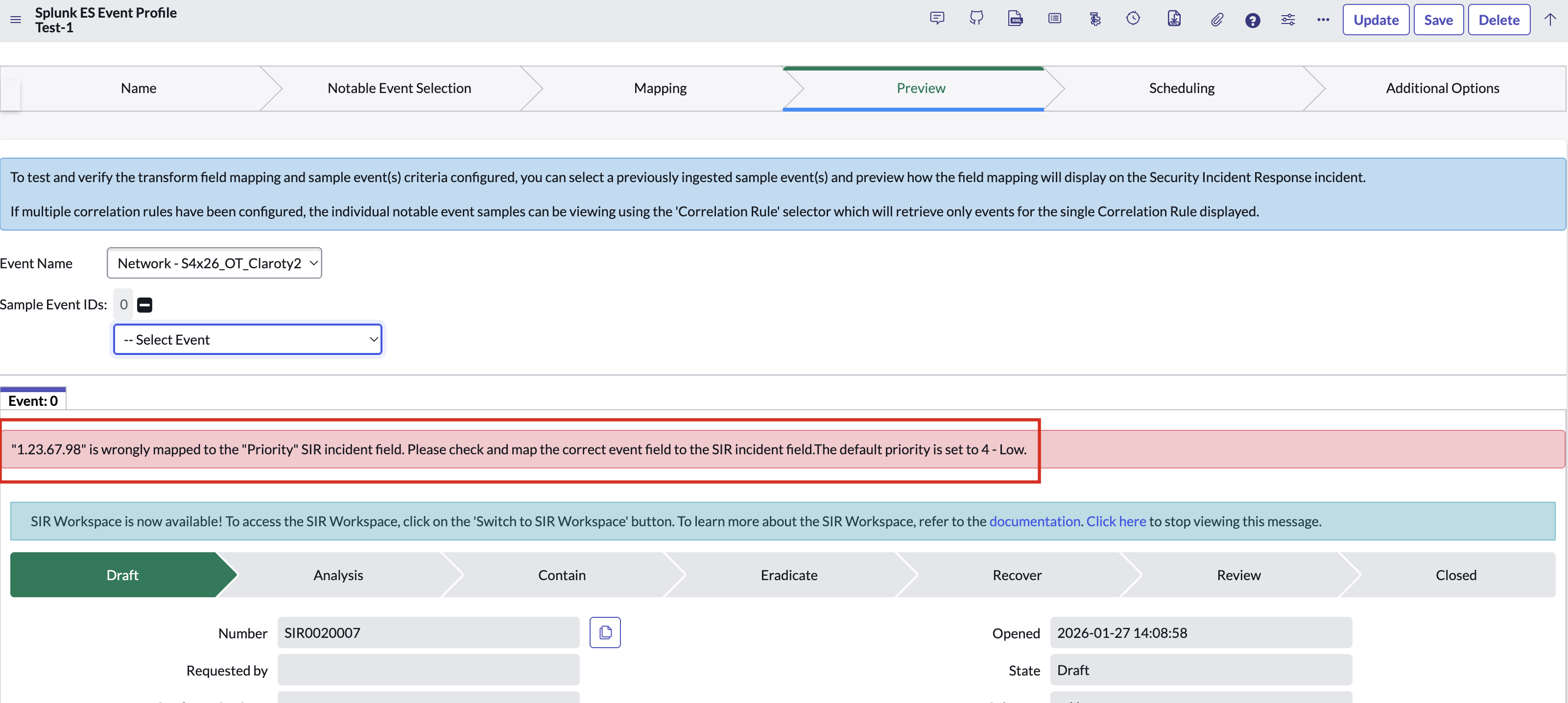The image size is (1568, 703).
Task: Click the XML download icon
Action: coord(1174,19)
